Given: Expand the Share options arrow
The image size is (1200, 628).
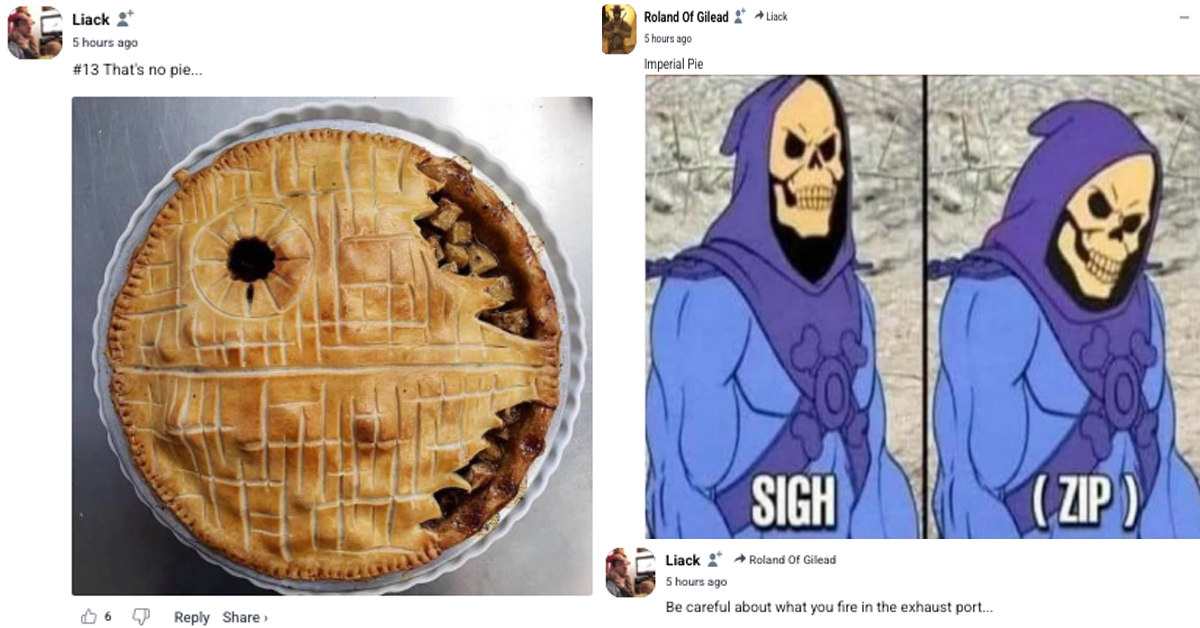Looking at the screenshot, I should [x=265, y=618].
